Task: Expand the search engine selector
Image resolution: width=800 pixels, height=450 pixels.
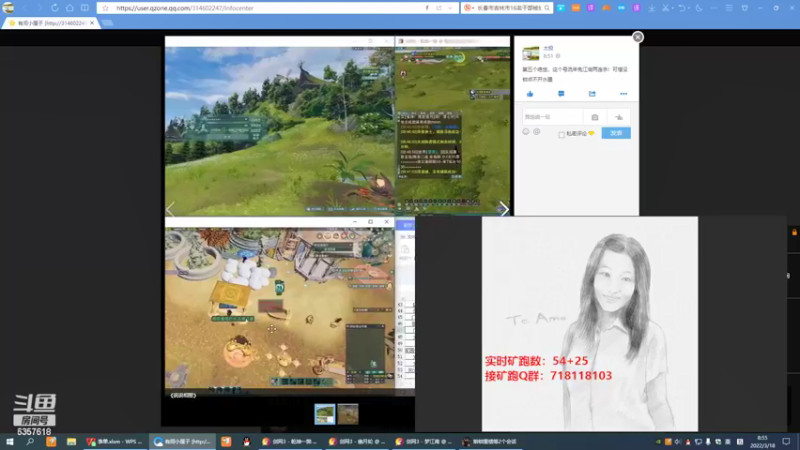Action: click(x=469, y=8)
